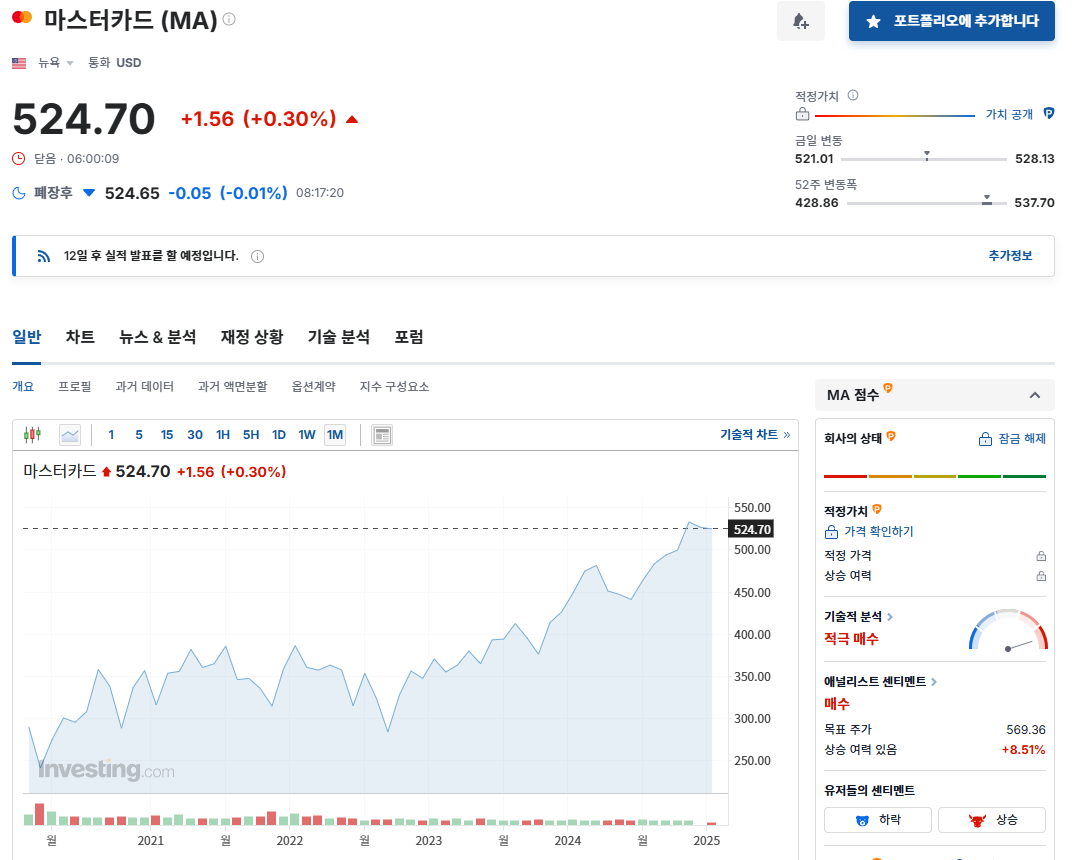Click the Pro badge next to MA 점수

click(888, 388)
